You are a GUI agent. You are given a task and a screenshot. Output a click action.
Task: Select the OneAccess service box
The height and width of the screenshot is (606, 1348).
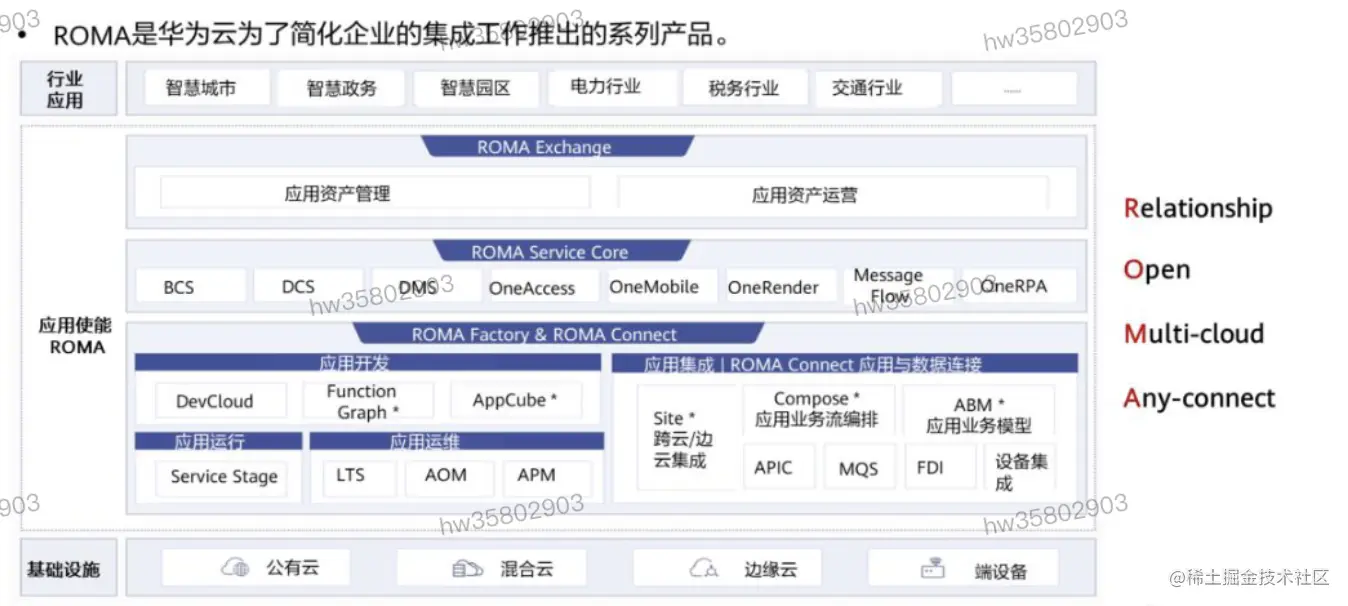click(544, 287)
